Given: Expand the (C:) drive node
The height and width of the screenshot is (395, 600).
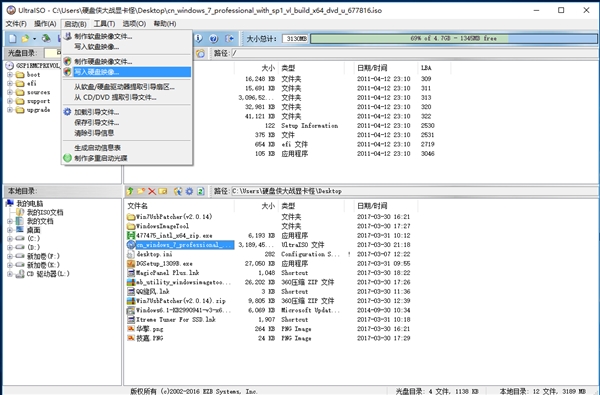Looking at the screenshot, I should 10,238.
